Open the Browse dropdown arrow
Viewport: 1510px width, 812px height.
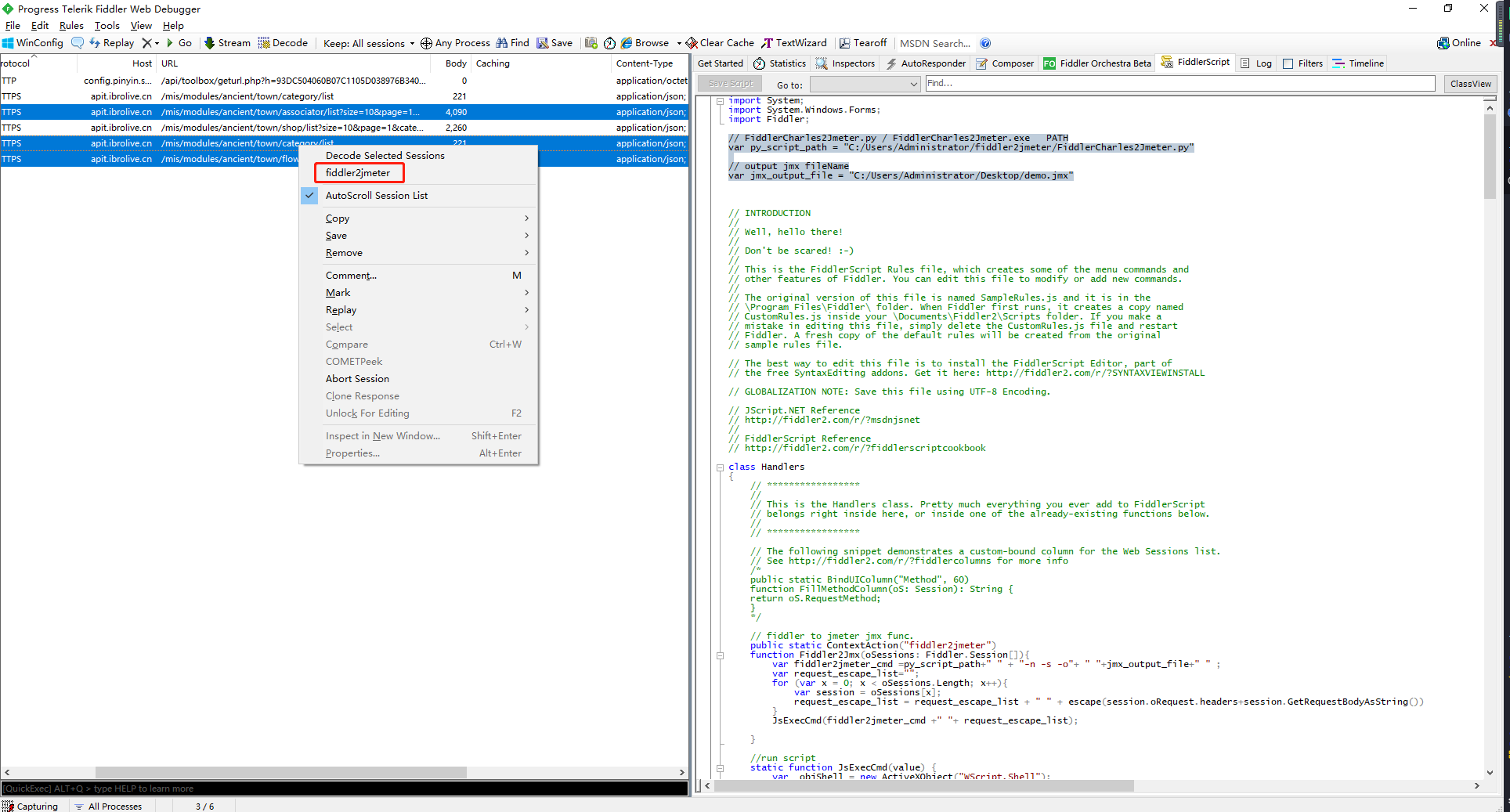(x=679, y=44)
